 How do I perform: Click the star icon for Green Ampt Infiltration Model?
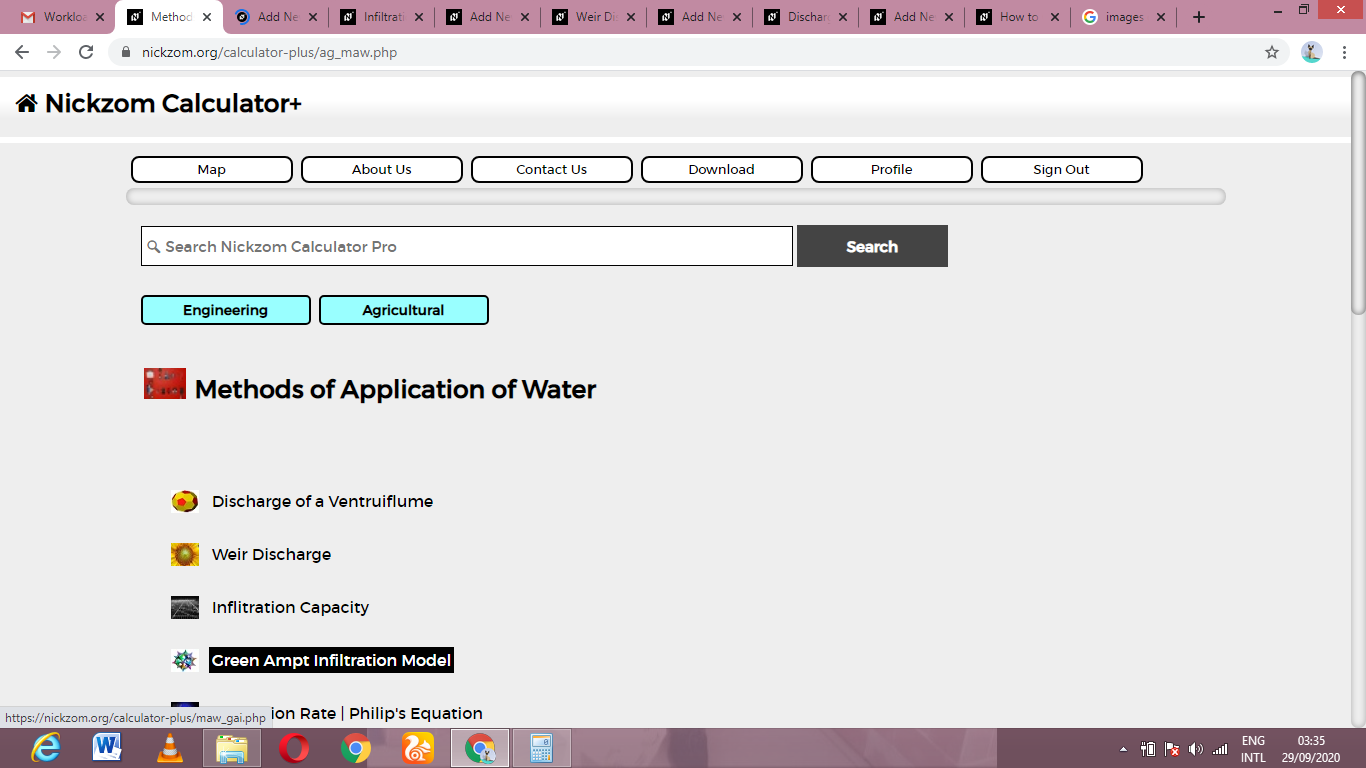pyautogui.click(x=185, y=660)
